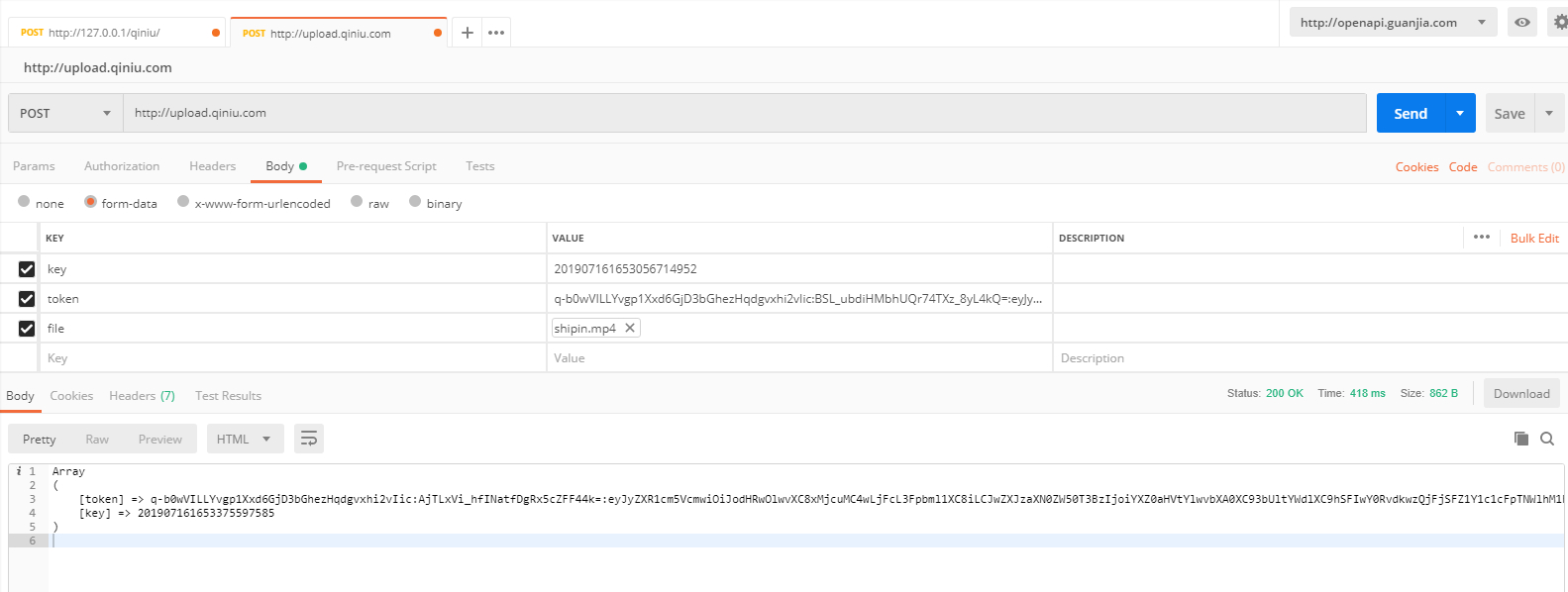Uncheck the key parameter checkbox
This screenshot has height=592, width=1568.
(x=27, y=268)
